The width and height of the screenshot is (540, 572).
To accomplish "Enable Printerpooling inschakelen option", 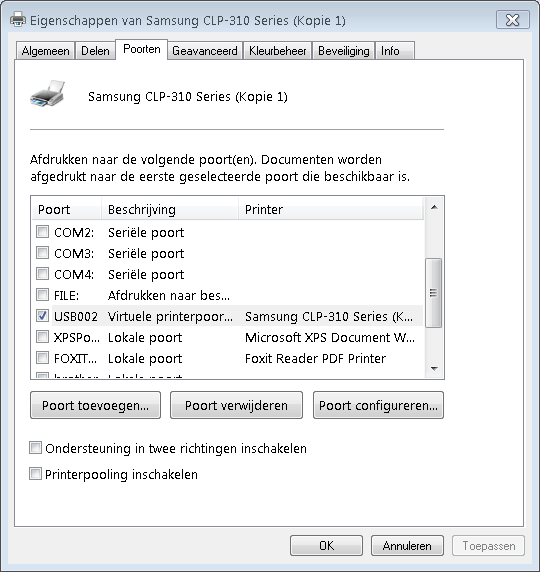I will (35, 474).
